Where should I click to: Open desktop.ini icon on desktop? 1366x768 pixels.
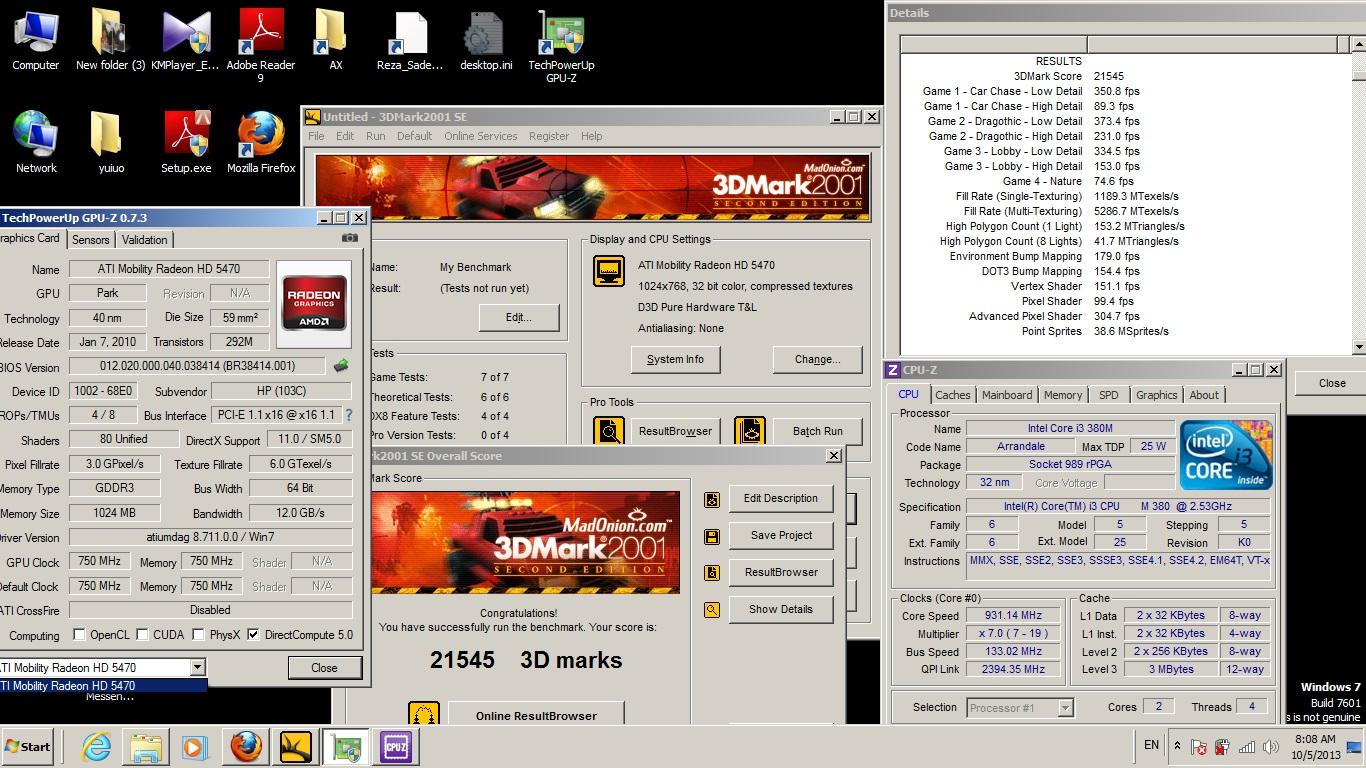tap(486, 40)
